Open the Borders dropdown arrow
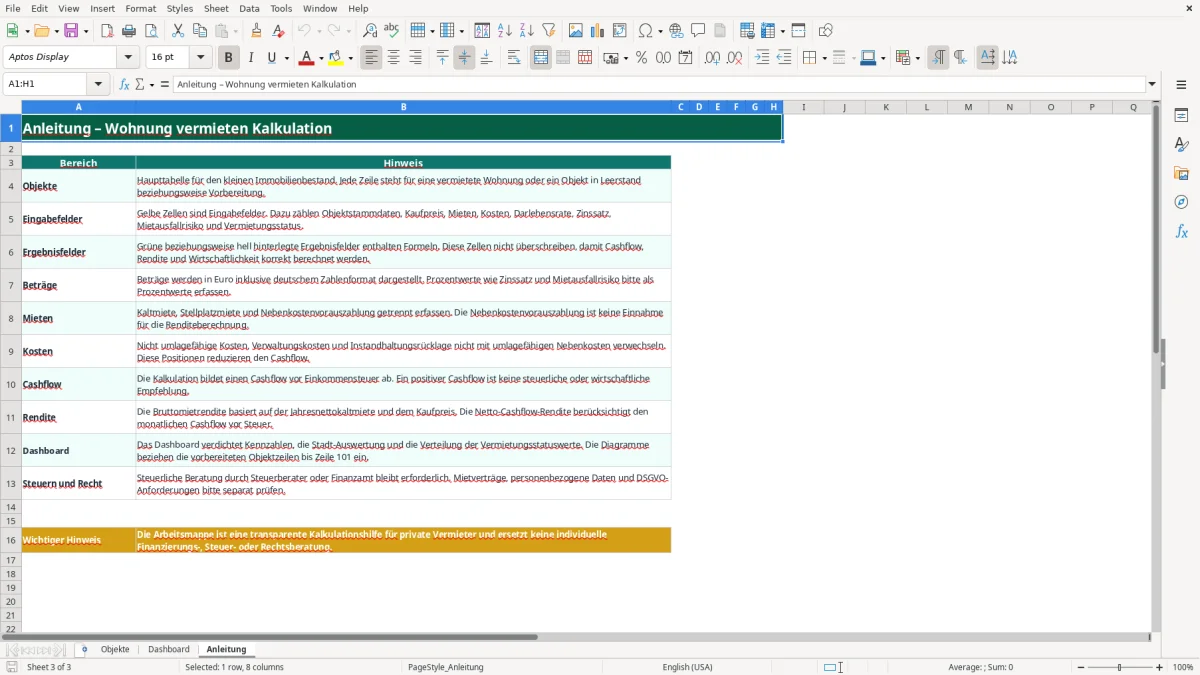Image resolution: width=1200 pixels, height=675 pixels. [824, 58]
